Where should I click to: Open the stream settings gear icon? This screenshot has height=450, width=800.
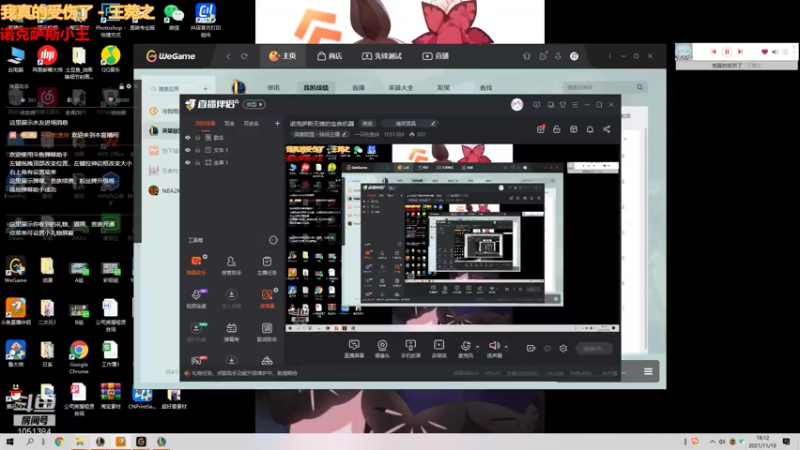563,348
